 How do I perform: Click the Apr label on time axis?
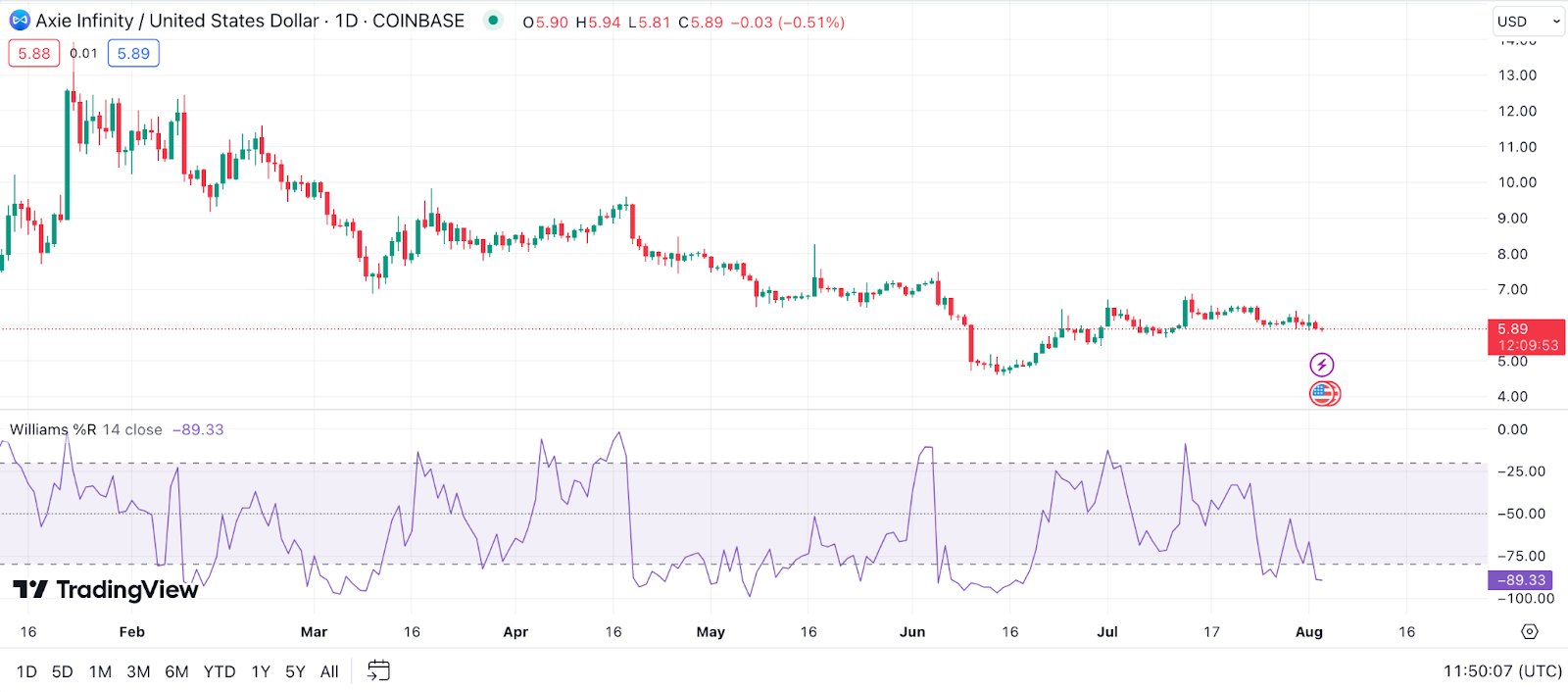515,632
